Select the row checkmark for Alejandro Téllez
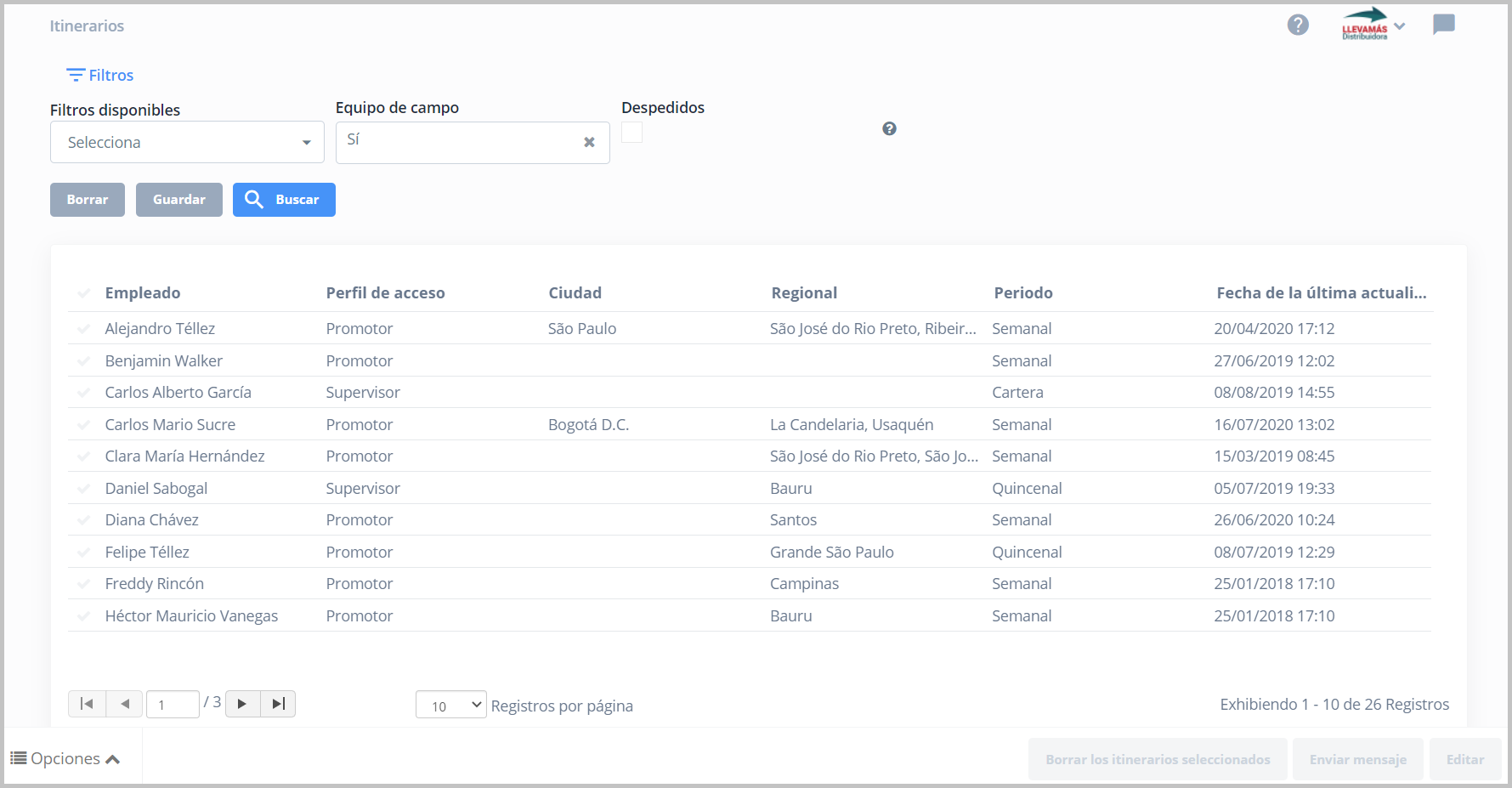 click(x=83, y=329)
